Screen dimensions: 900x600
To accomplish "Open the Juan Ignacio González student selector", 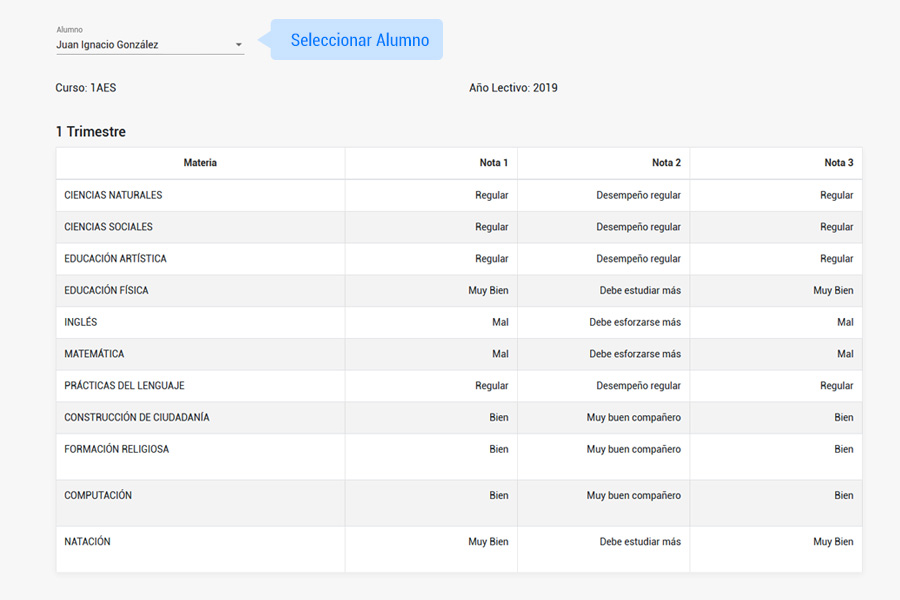I will click(140, 45).
